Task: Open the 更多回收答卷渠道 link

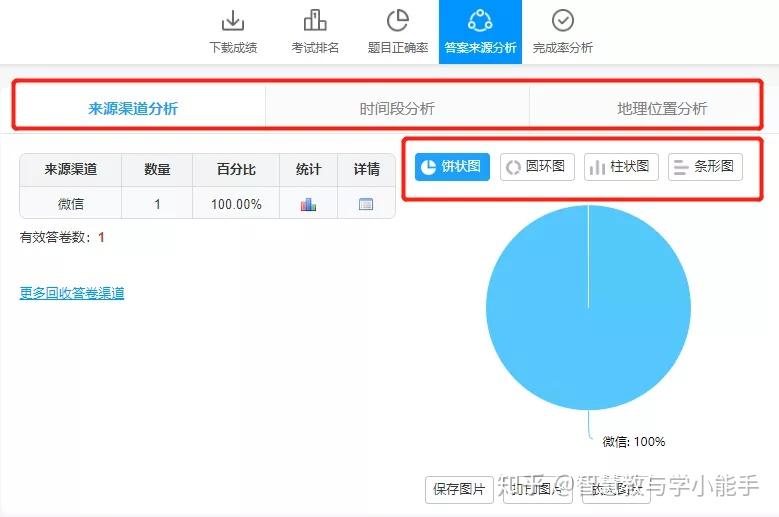Action: [72, 293]
